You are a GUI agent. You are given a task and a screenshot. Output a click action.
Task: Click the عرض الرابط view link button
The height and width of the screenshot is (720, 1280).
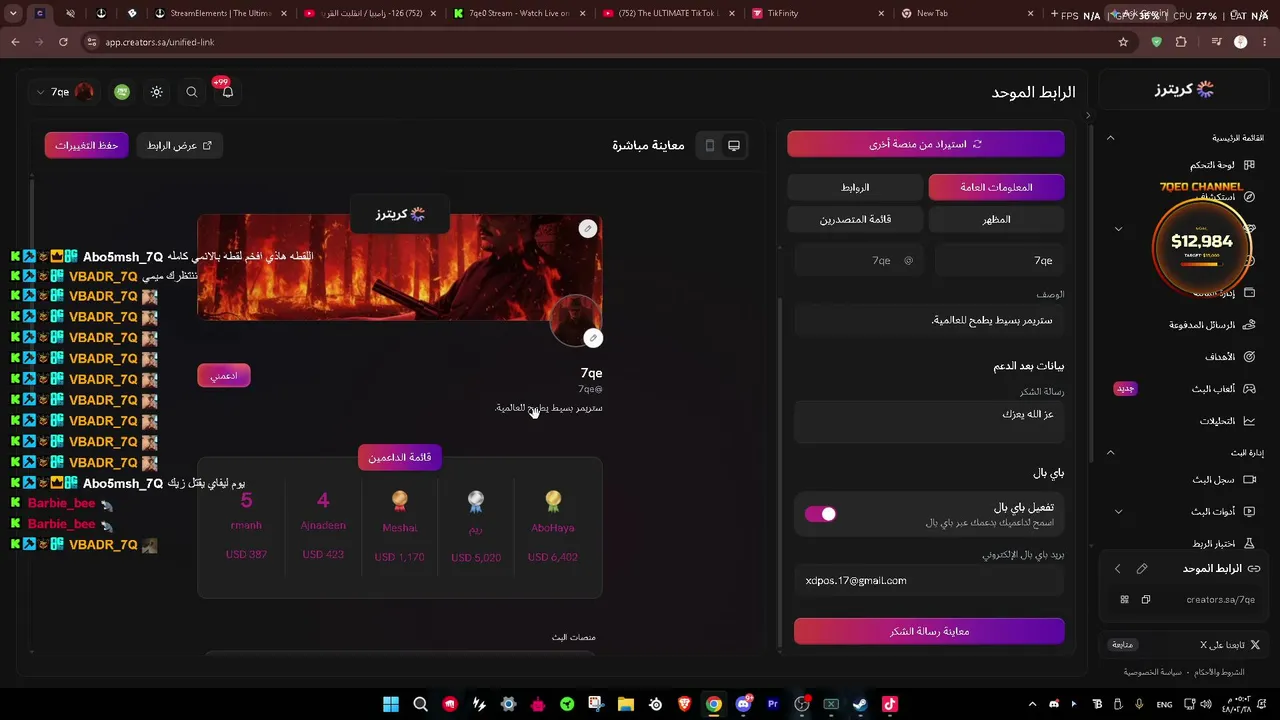click(180, 146)
